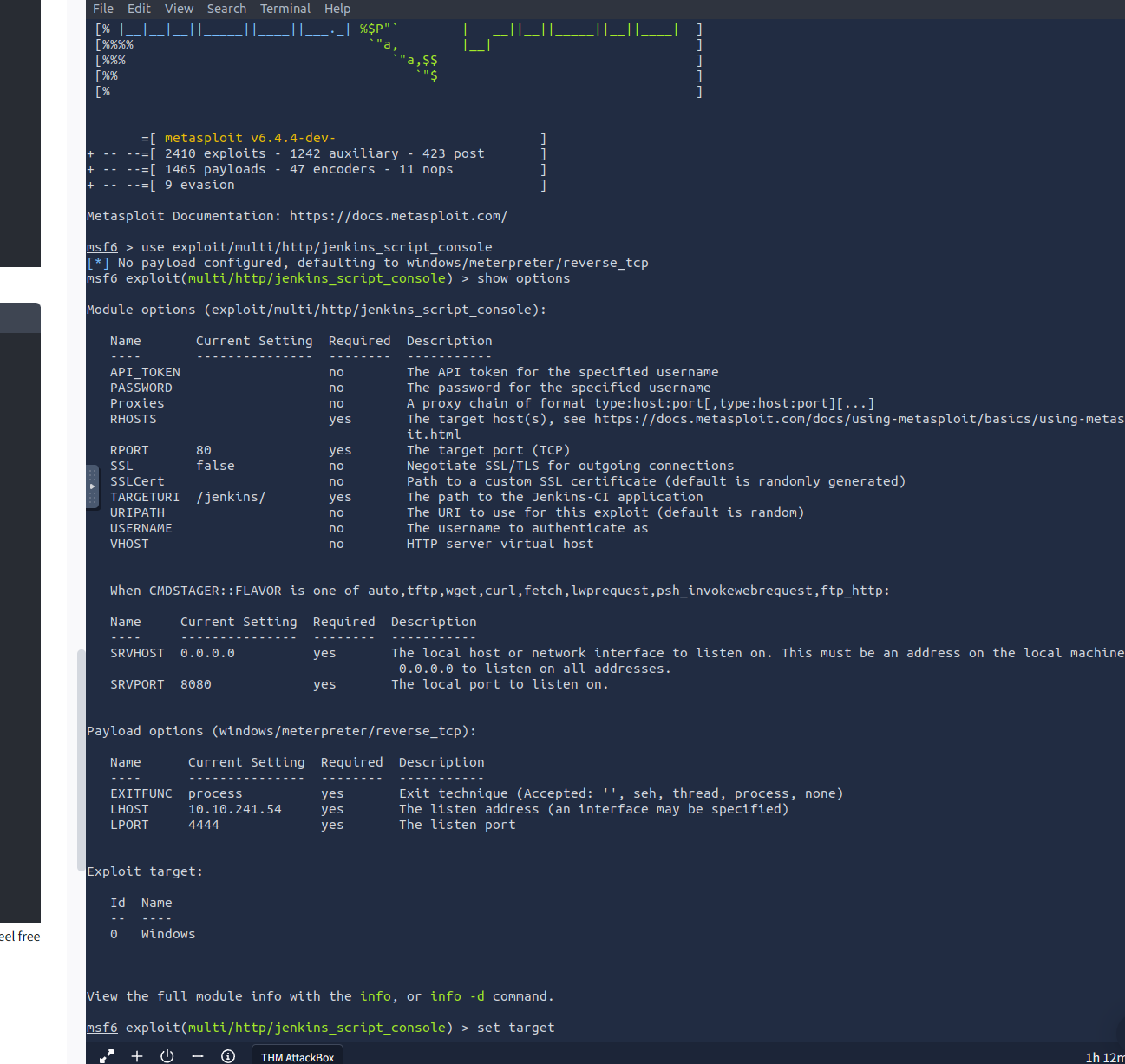Screen dimensions: 1125x1064
Task: Click the SSLCert option name
Action: (x=137, y=481)
